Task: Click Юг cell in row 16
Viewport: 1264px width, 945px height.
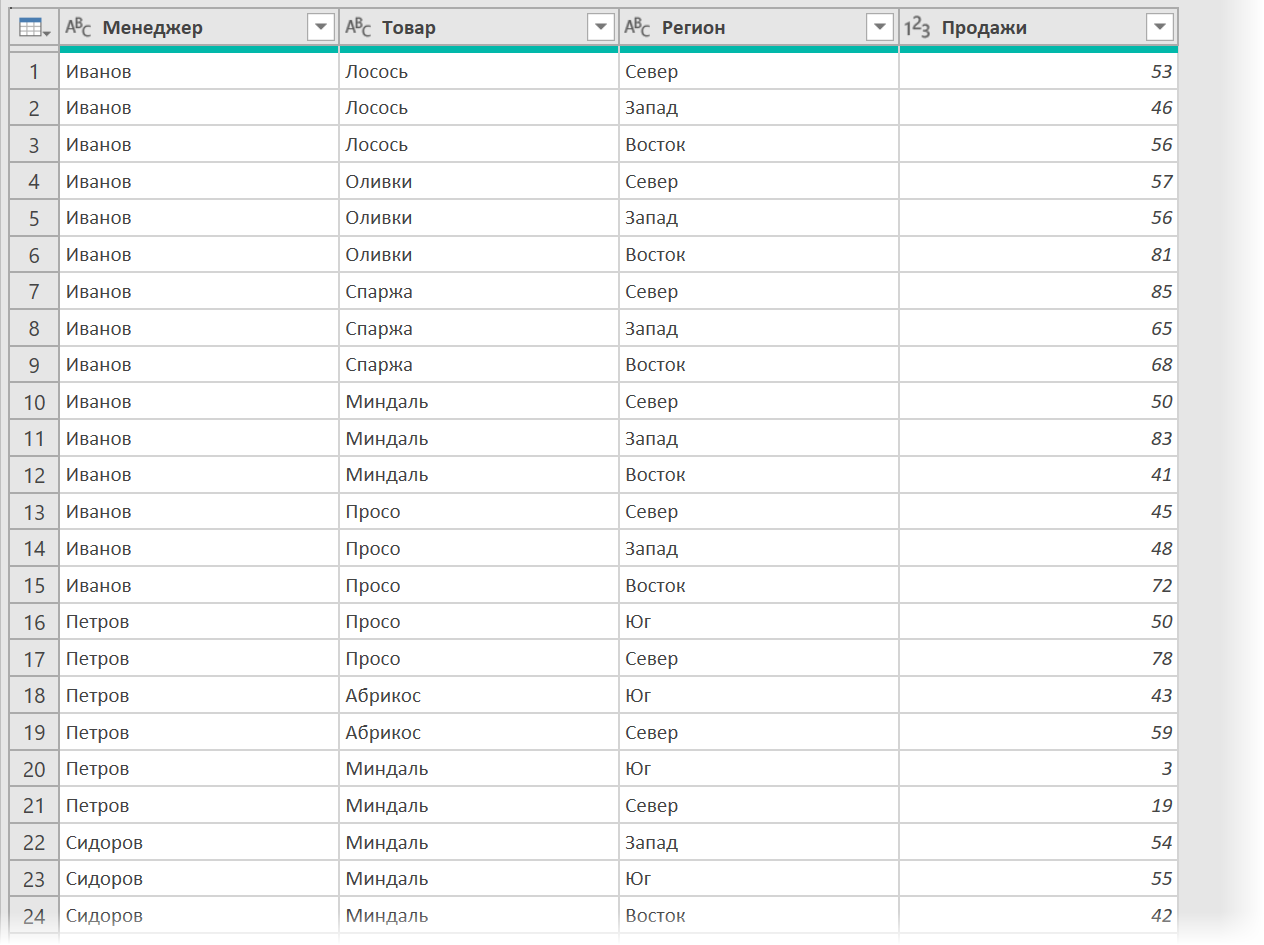Action: click(759, 622)
